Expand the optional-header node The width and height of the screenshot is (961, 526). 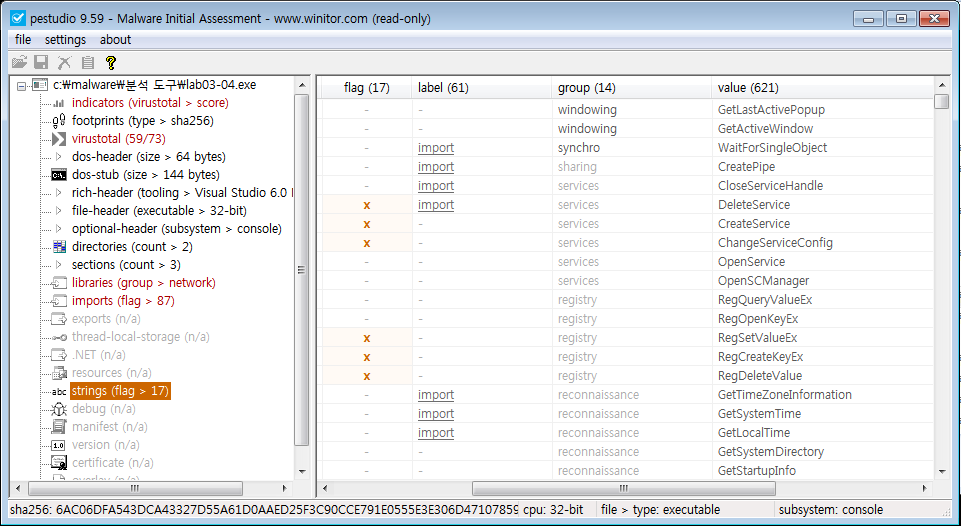click(x=59, y=229)
